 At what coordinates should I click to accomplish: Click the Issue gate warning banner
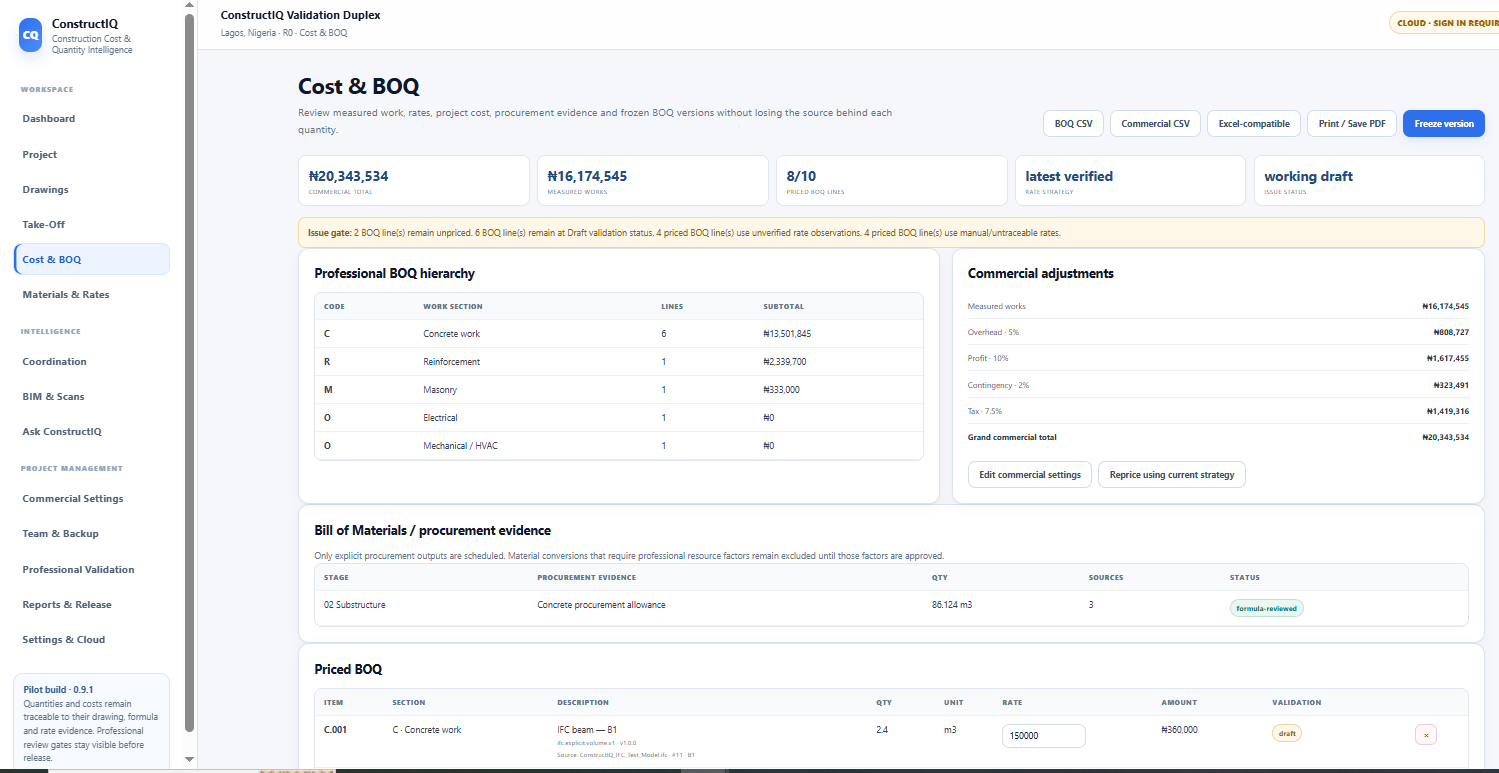891,232
